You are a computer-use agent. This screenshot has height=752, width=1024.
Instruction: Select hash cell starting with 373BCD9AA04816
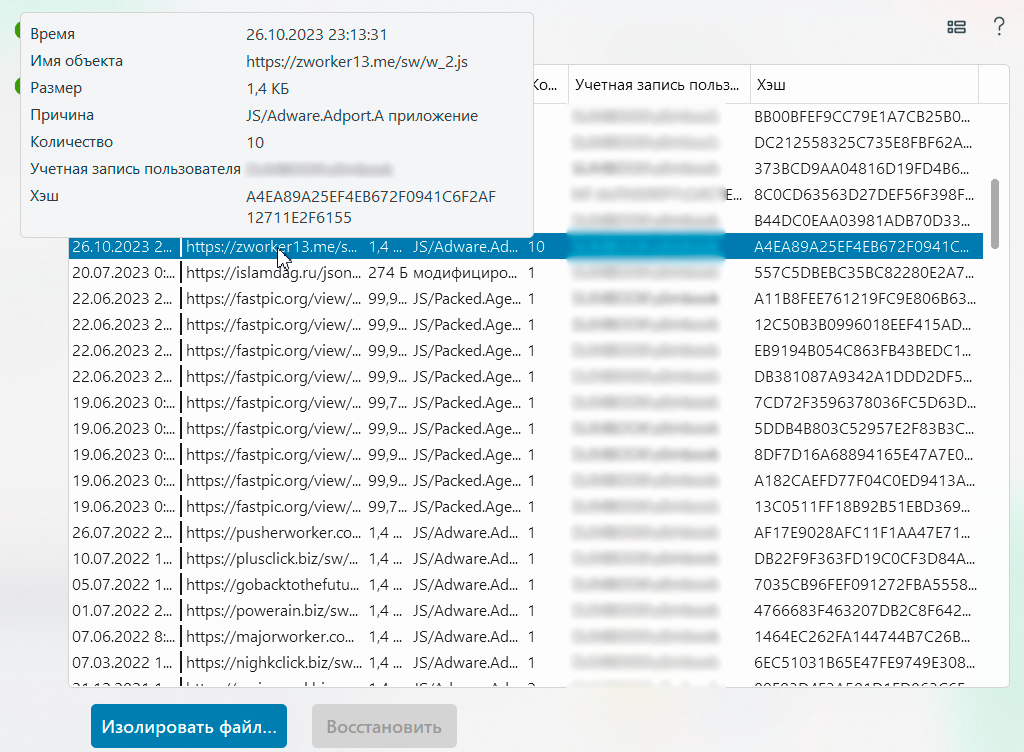(860, 168)
